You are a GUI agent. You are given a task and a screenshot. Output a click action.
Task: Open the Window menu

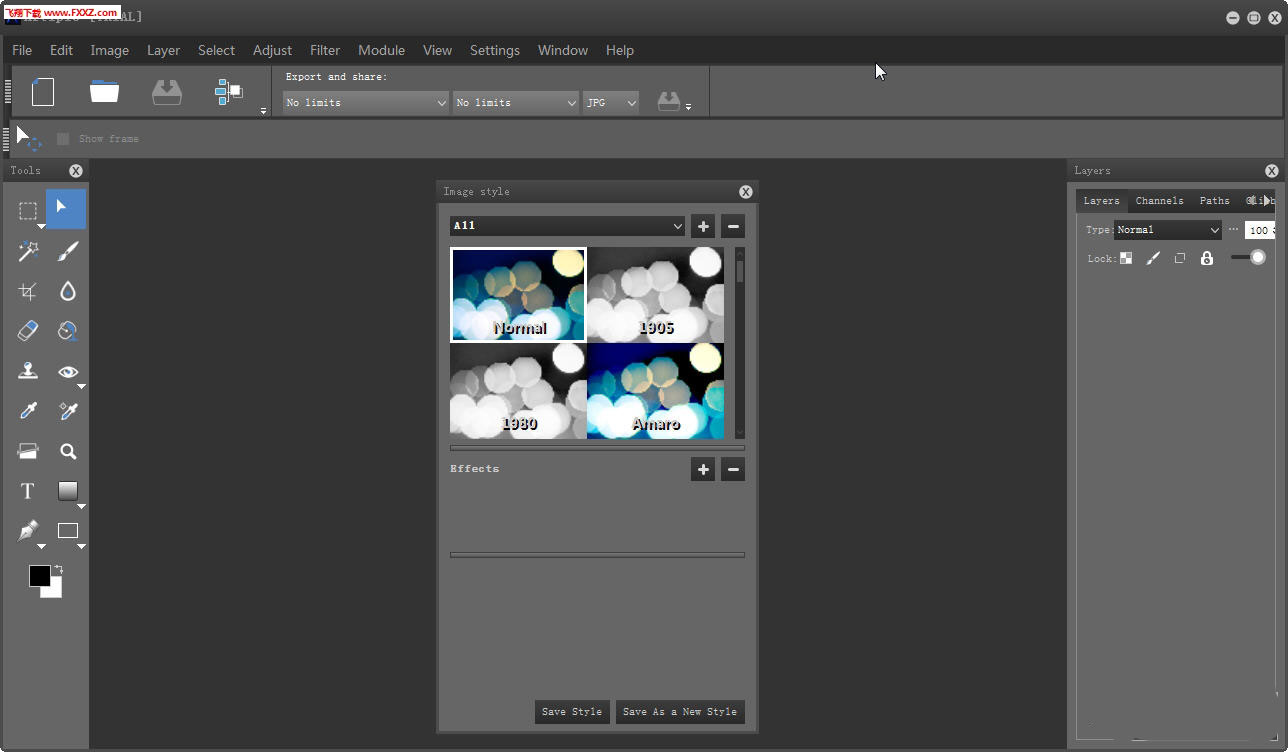pyautogui.click(x=563, y=50)
